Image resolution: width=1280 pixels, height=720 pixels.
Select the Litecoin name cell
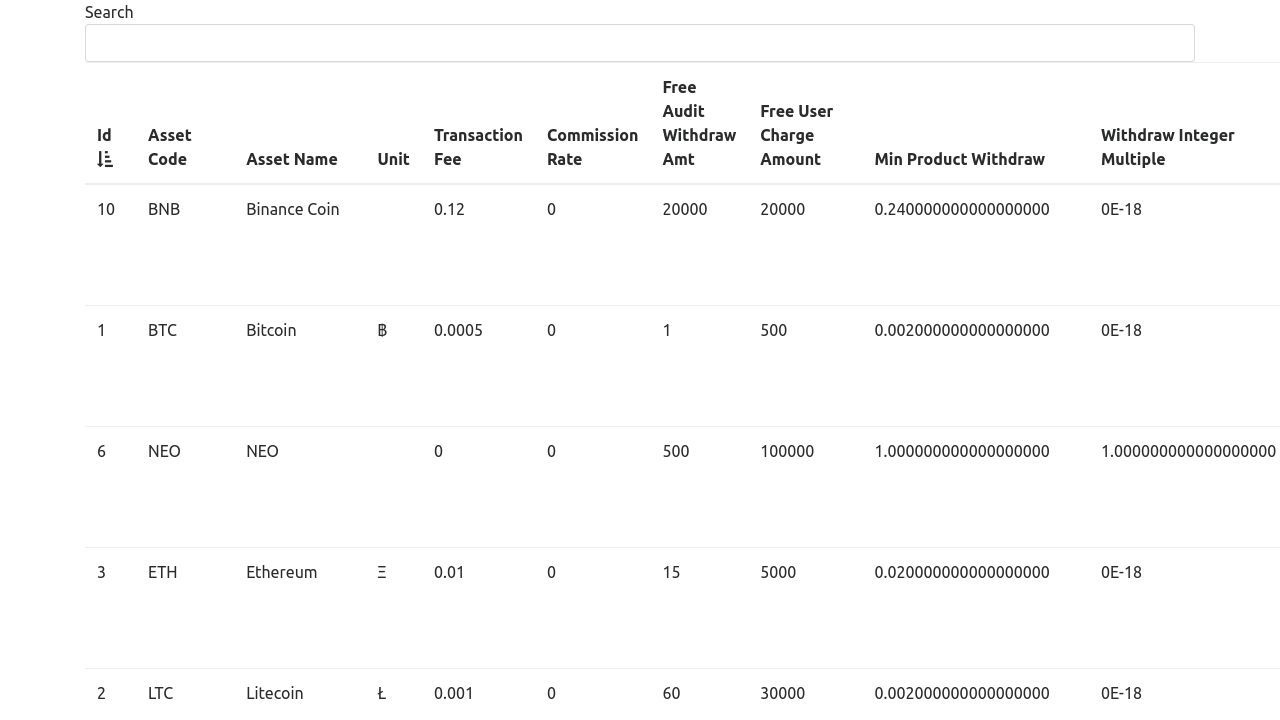click(x=275, y=693)
